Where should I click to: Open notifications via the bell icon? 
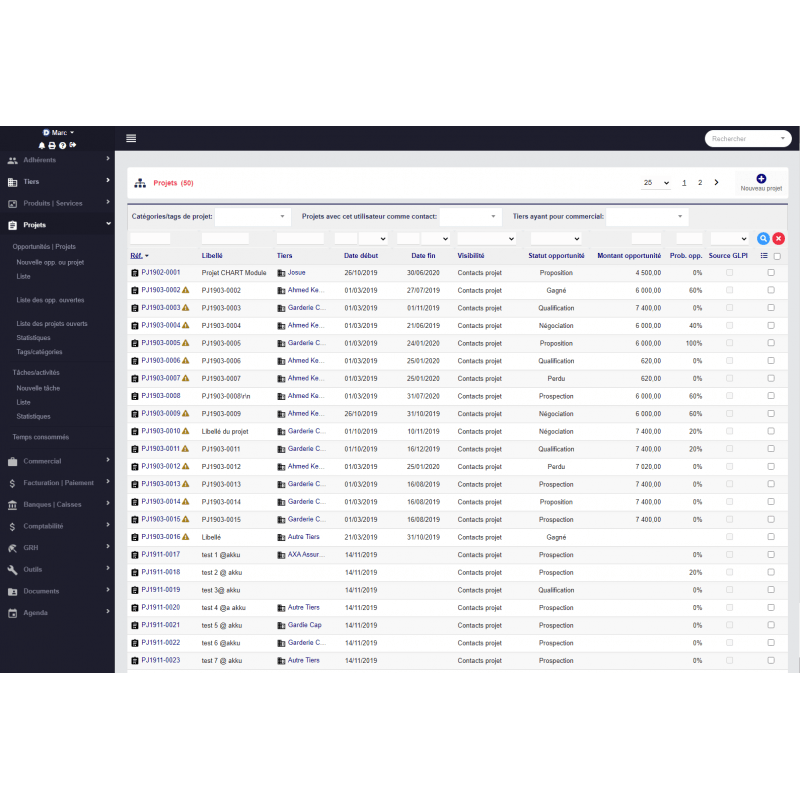(x=42, y=146)
